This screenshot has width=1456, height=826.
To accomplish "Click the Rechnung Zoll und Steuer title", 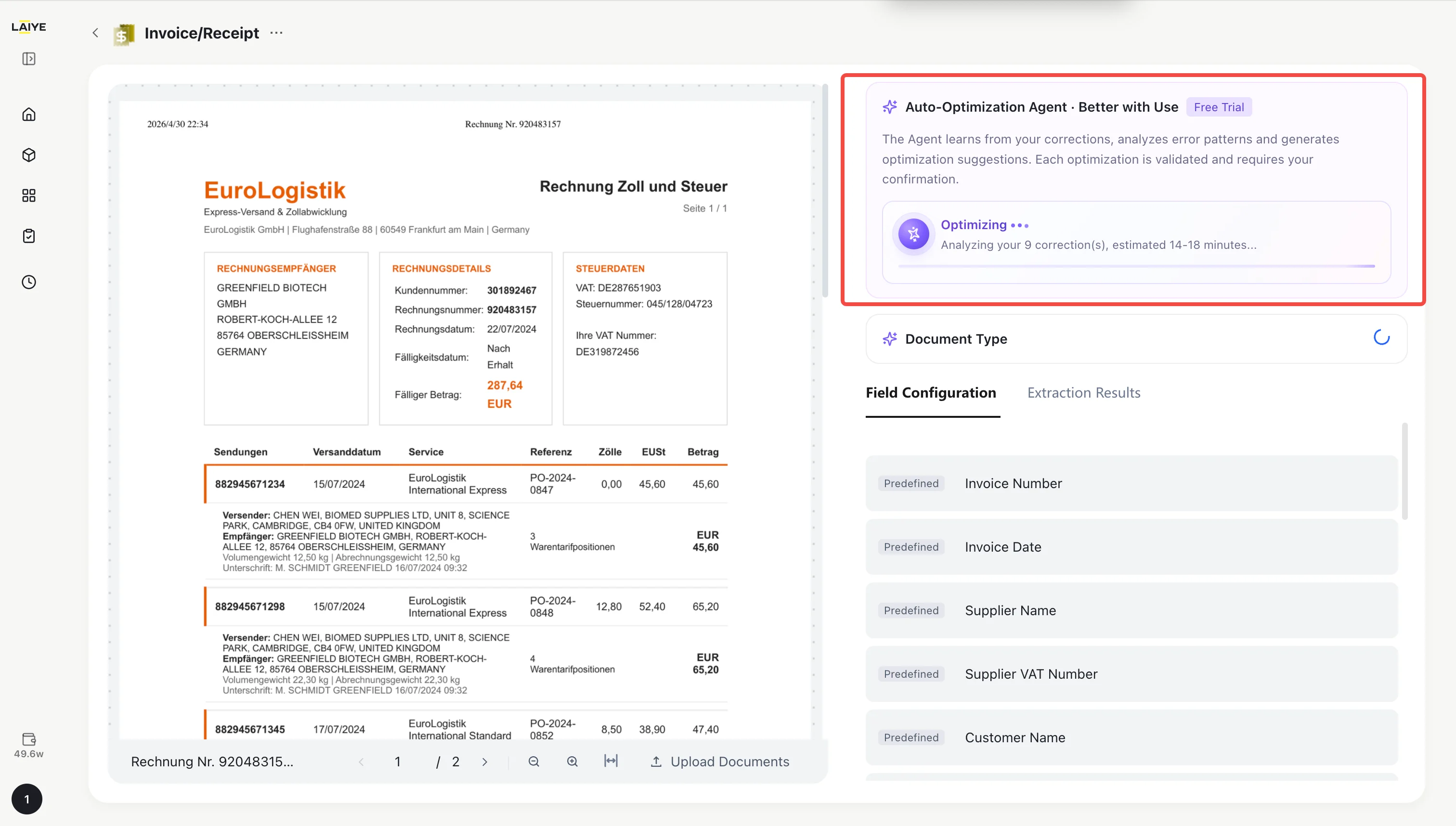I will pos(633,186).
